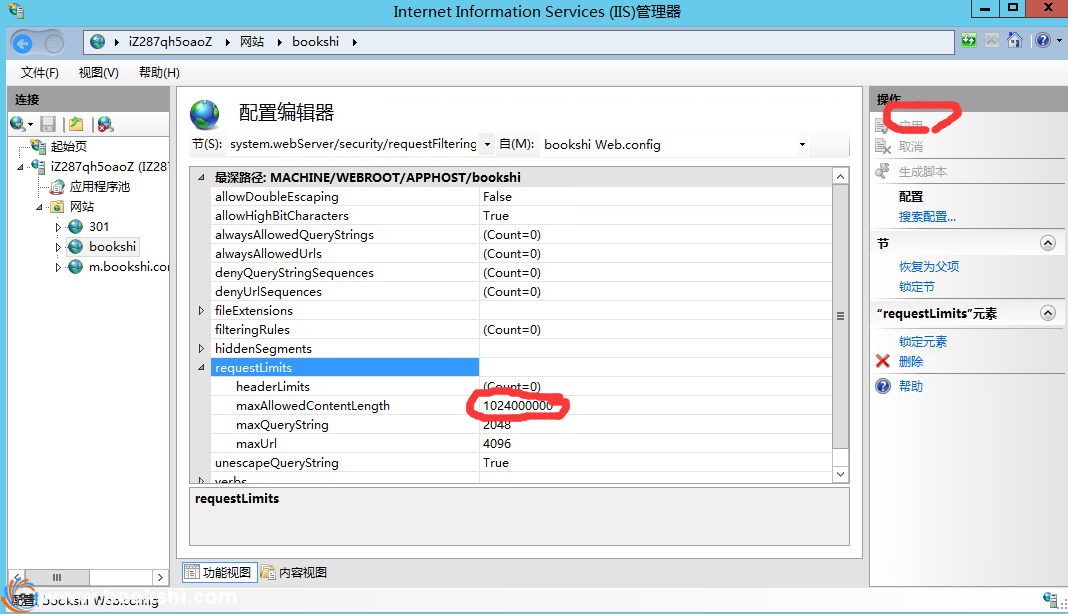Click the create new connection globe icon
This screenshot has height=614, width=1068.
[x=18, y=124]
